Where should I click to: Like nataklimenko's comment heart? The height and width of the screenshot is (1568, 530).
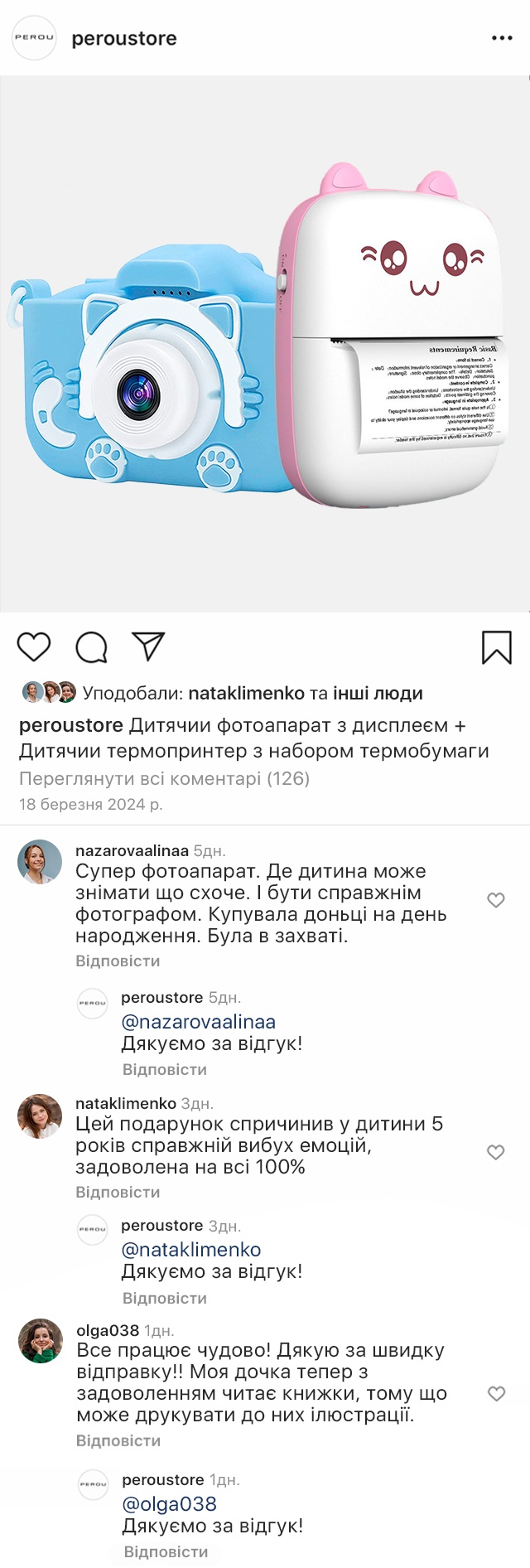tap(496, 1152)
